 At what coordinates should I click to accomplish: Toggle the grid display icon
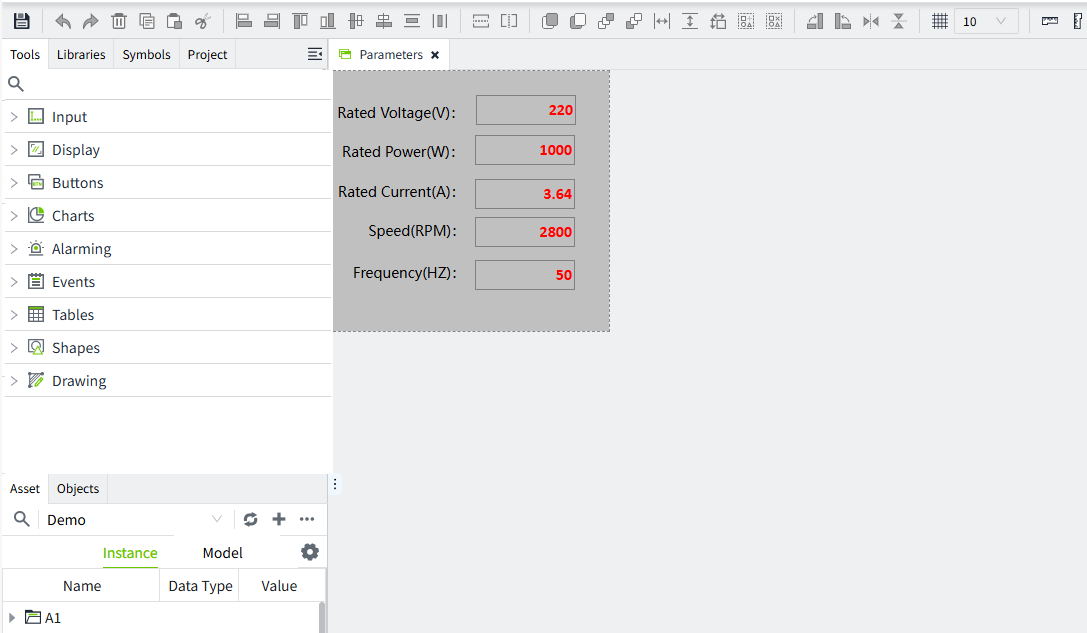click(x=939, y=21)
